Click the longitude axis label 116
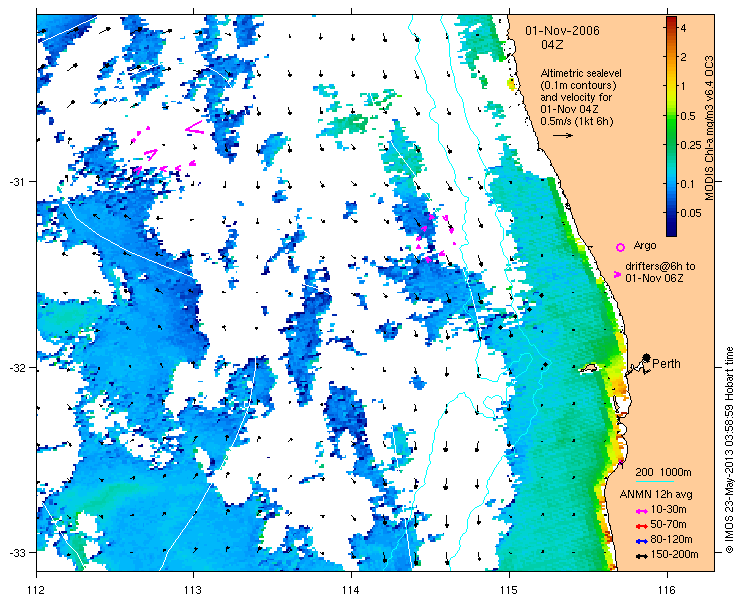Screen dimensions: 740x600 coord(667,590)
